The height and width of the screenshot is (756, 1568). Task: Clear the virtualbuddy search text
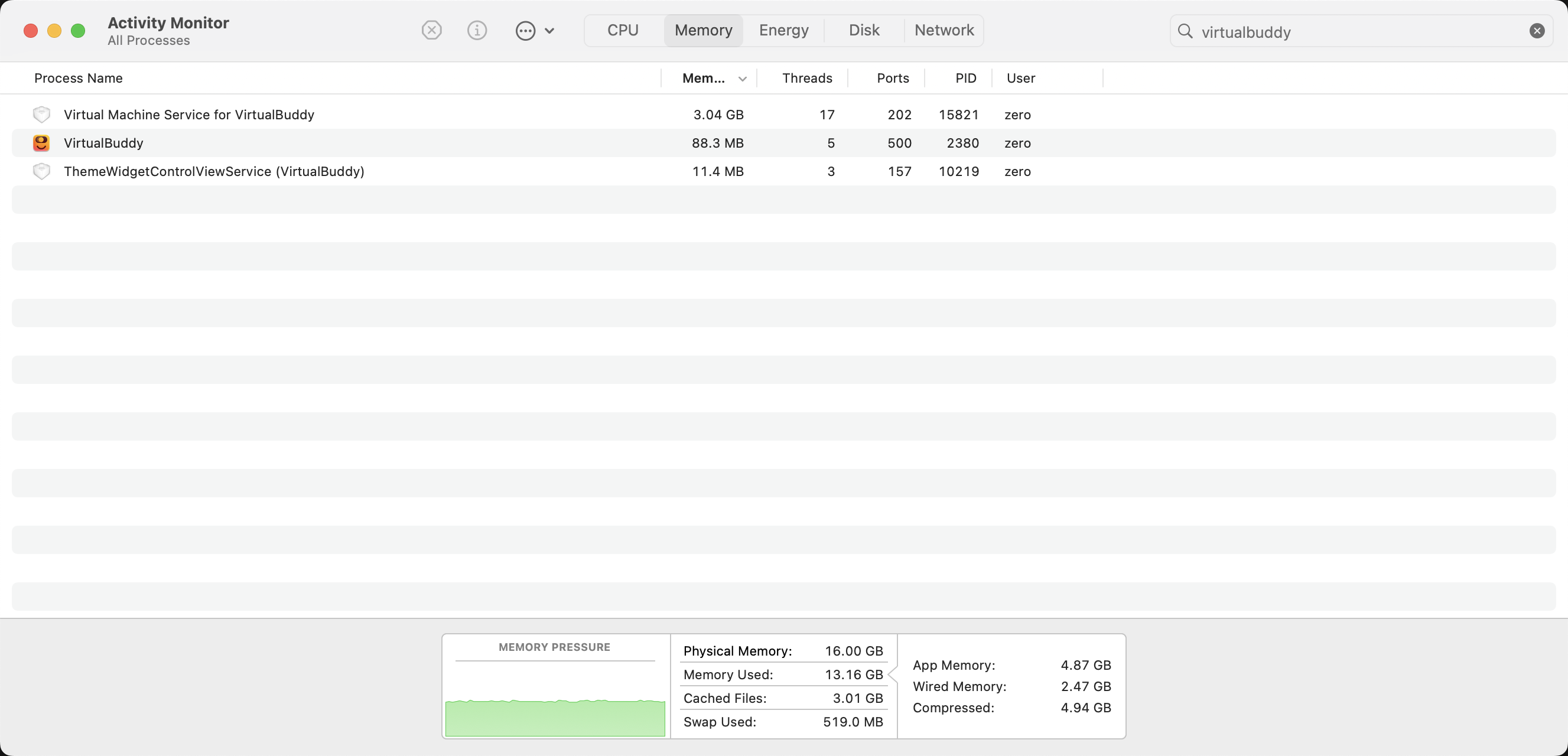pos(1536,31)
